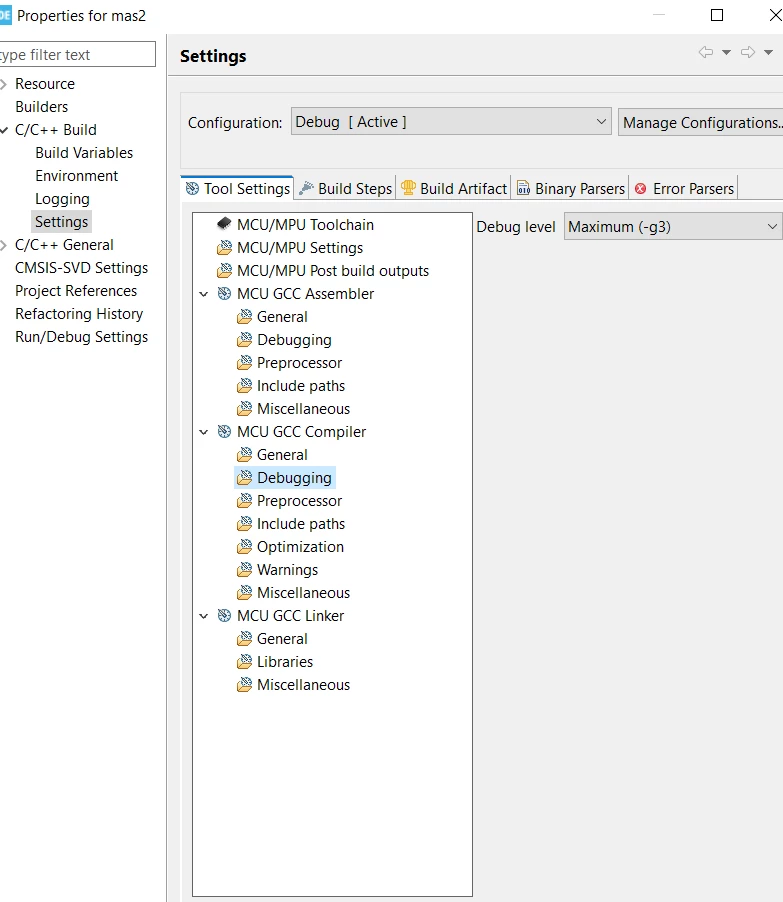The width and height of the screenshot is (783, 902).
Task: Click the Build Artifact trophy icon
Action: pyautogui.click(x=408, y=188)
